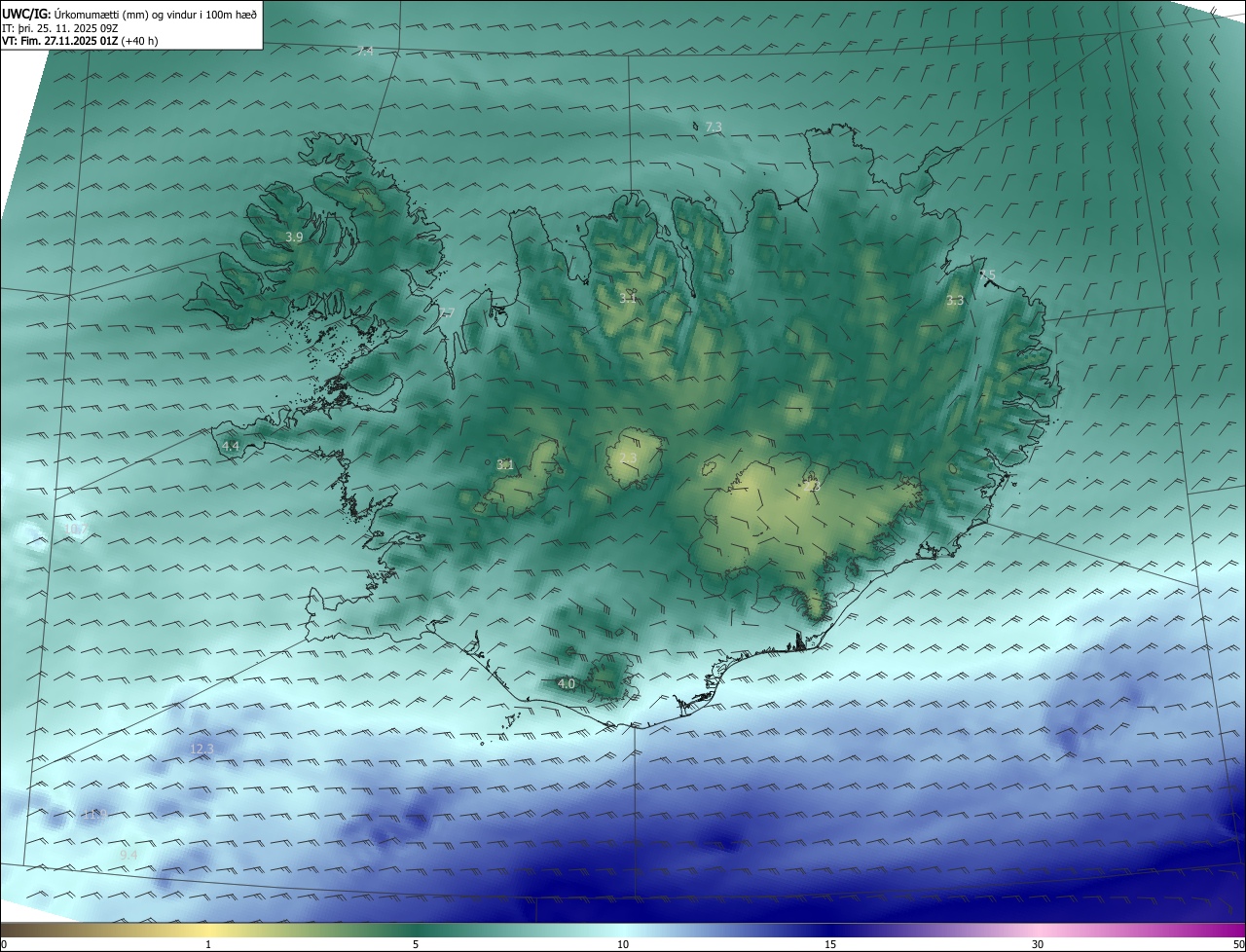Click the 9.4 value label
The width and height of the screenshot is (1246, 952).
click(x=128, y=855)
